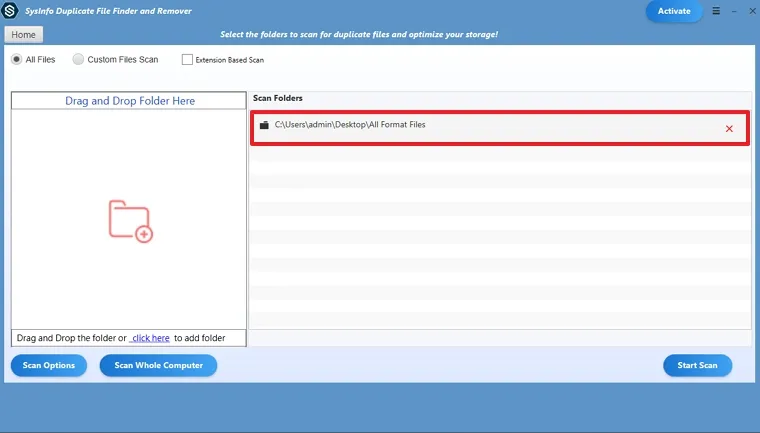Click the Start Scan button
Image resolution: width=760 pixels, height=433 pixels.
[697, 365]
